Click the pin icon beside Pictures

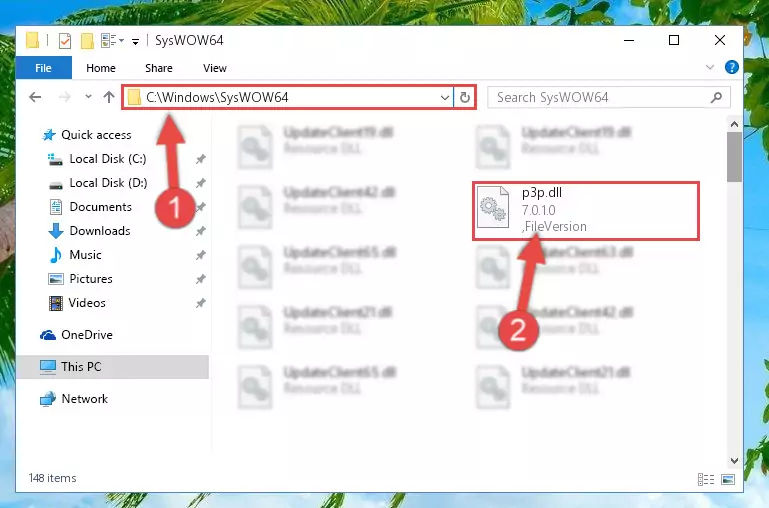click(200, 279)
